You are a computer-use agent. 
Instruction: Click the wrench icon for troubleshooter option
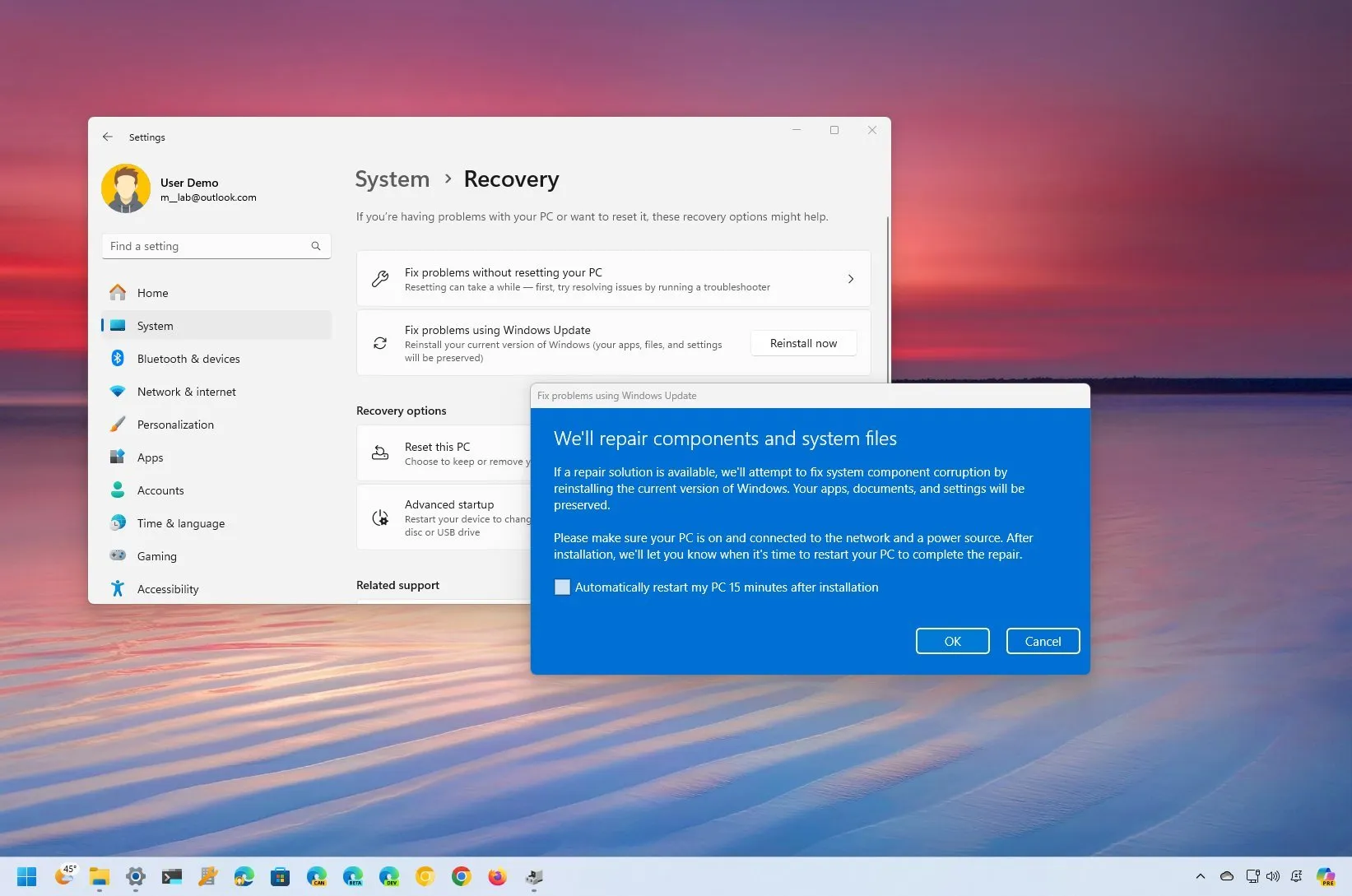point(380,279)
